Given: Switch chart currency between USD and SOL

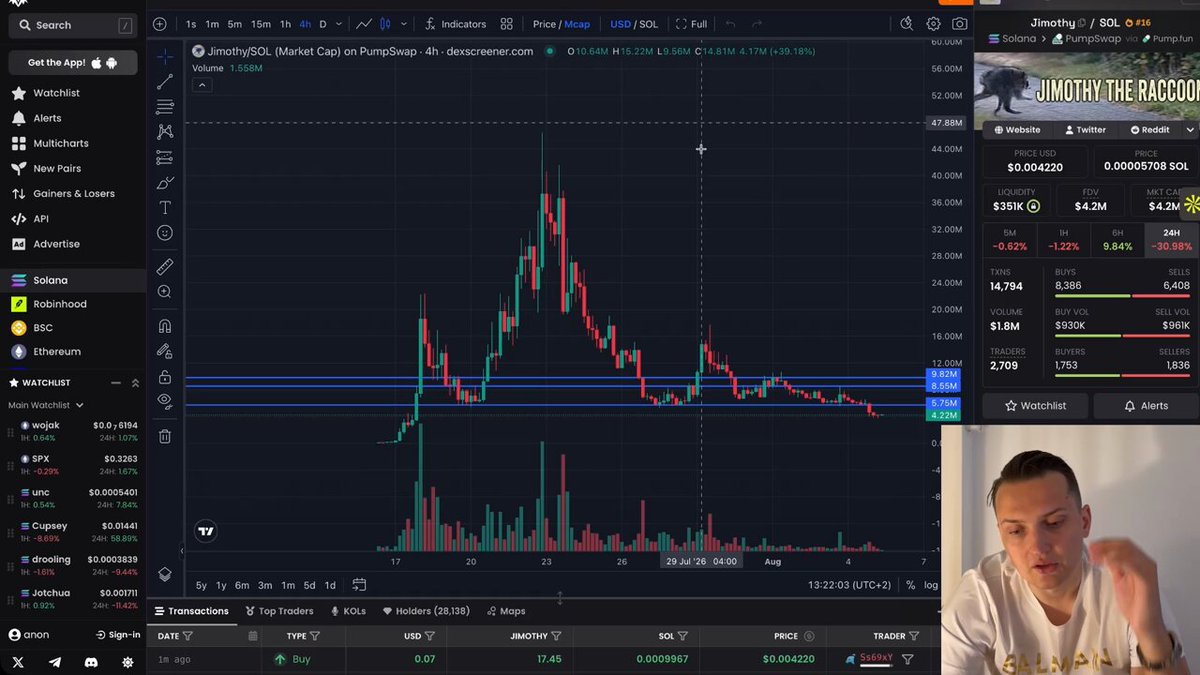Looking at the screenshot, I should [634, 24].
